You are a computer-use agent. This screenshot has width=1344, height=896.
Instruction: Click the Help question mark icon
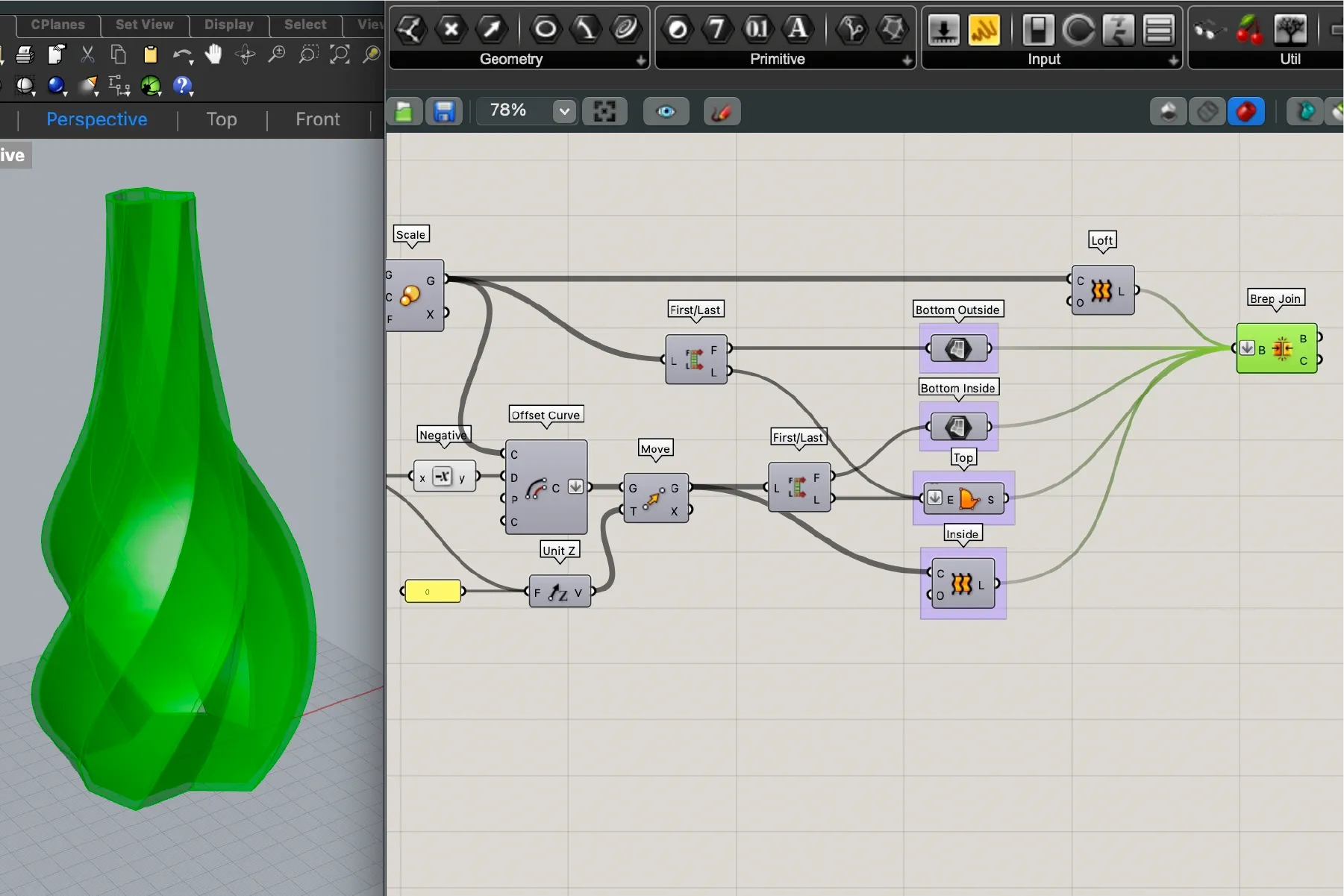(x=182, y=86)
